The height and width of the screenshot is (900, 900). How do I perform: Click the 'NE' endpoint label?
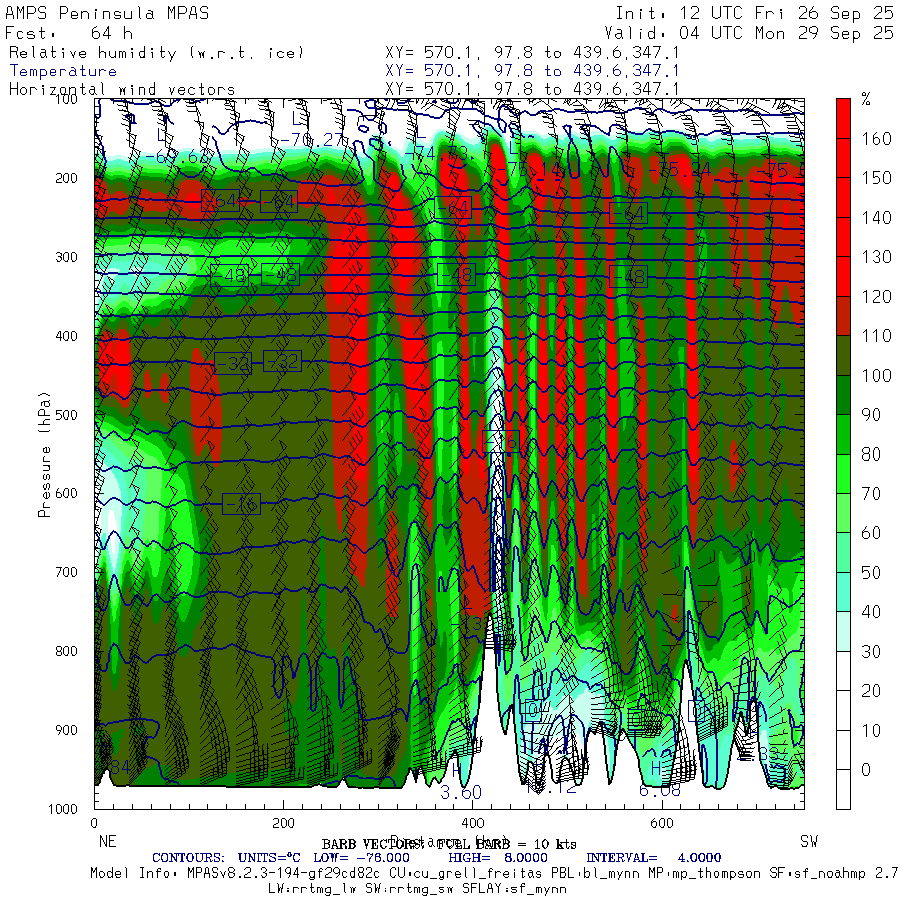click(x=107, y=841)
